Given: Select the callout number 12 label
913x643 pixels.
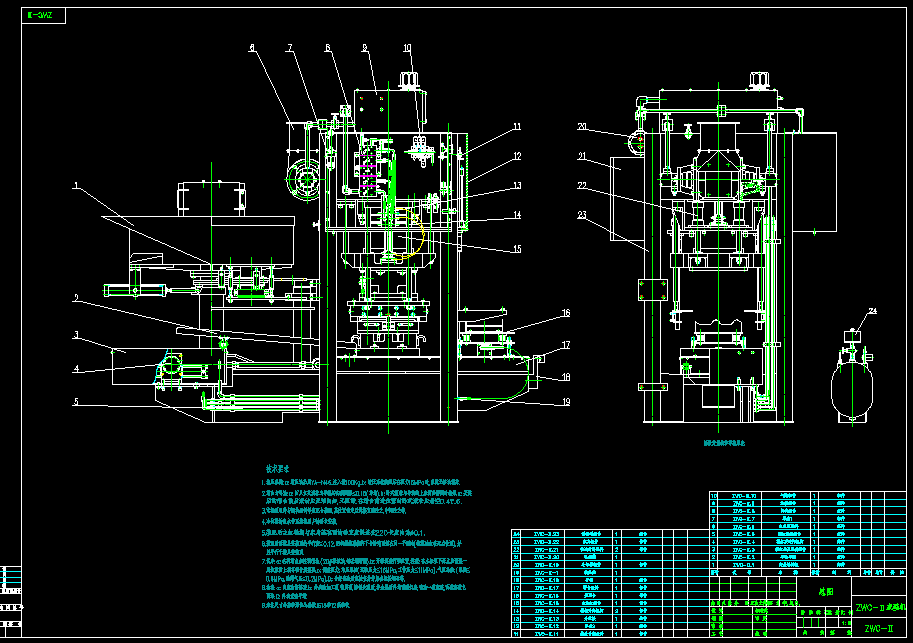Looking at the screenshot, I should click(x=517, y=156).
